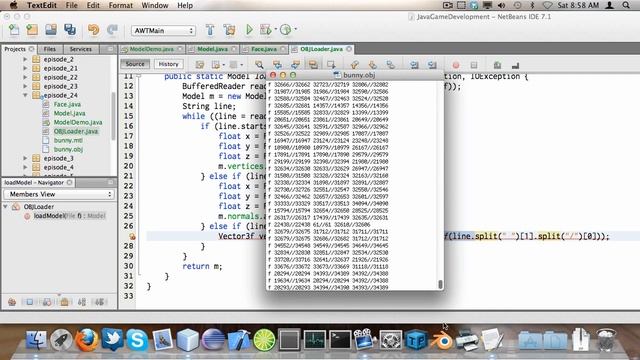Open Blender from the Dock
The height and width of the screenshot is (360, 640).
[442, 340]
